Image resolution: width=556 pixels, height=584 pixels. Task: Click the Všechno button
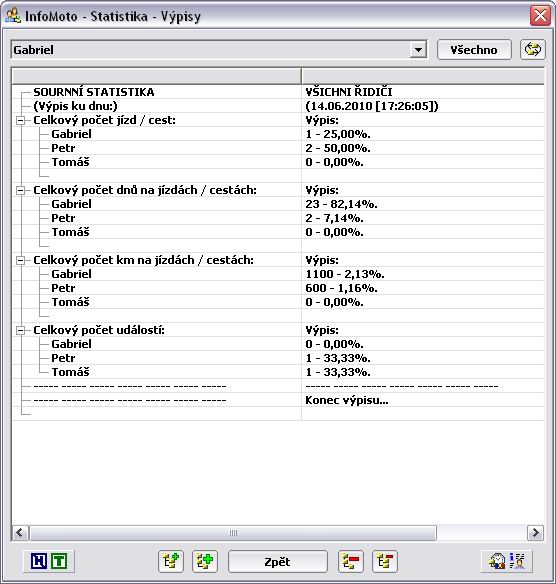tap(474, 50)
